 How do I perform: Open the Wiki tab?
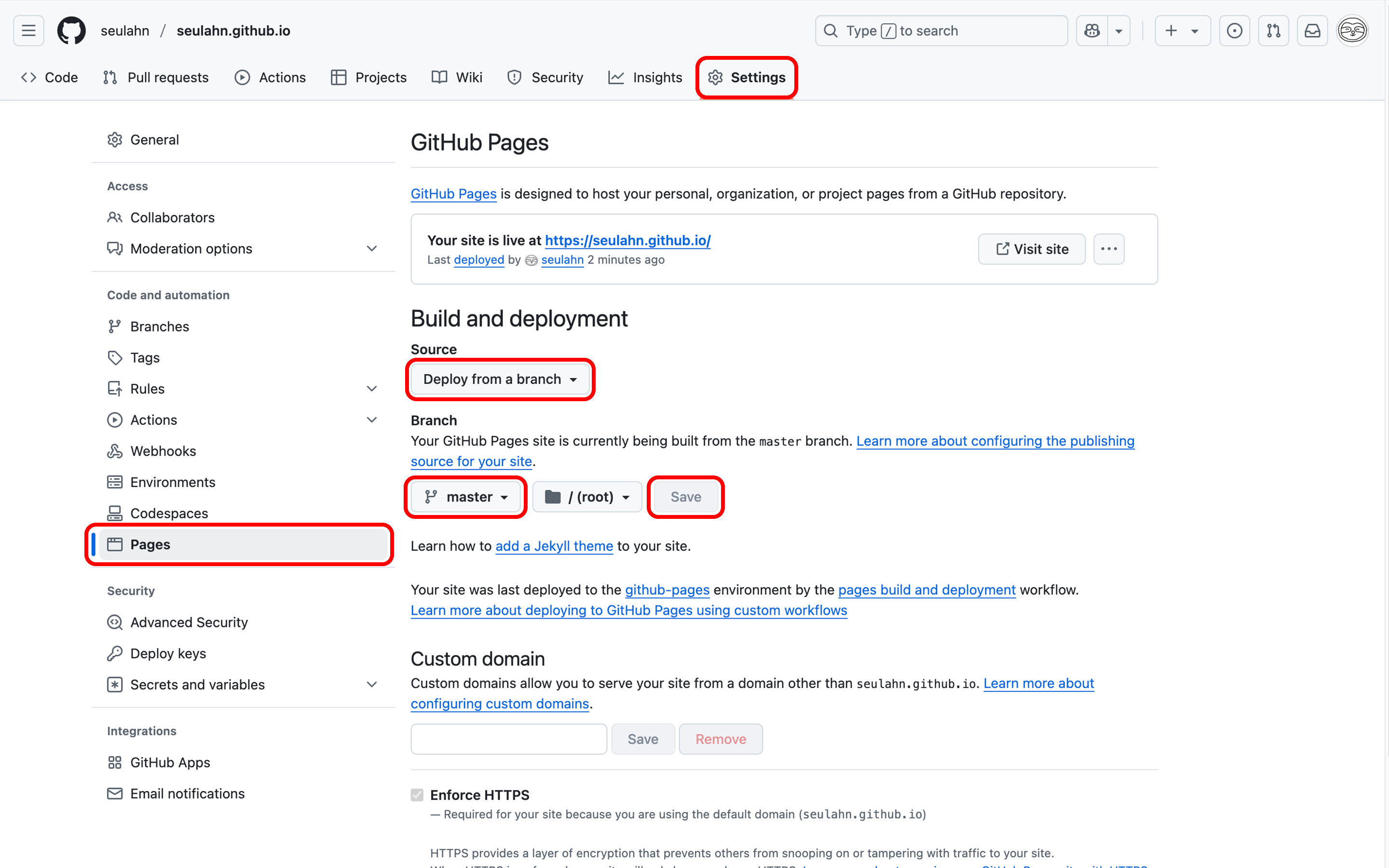(x=457, y=78)
